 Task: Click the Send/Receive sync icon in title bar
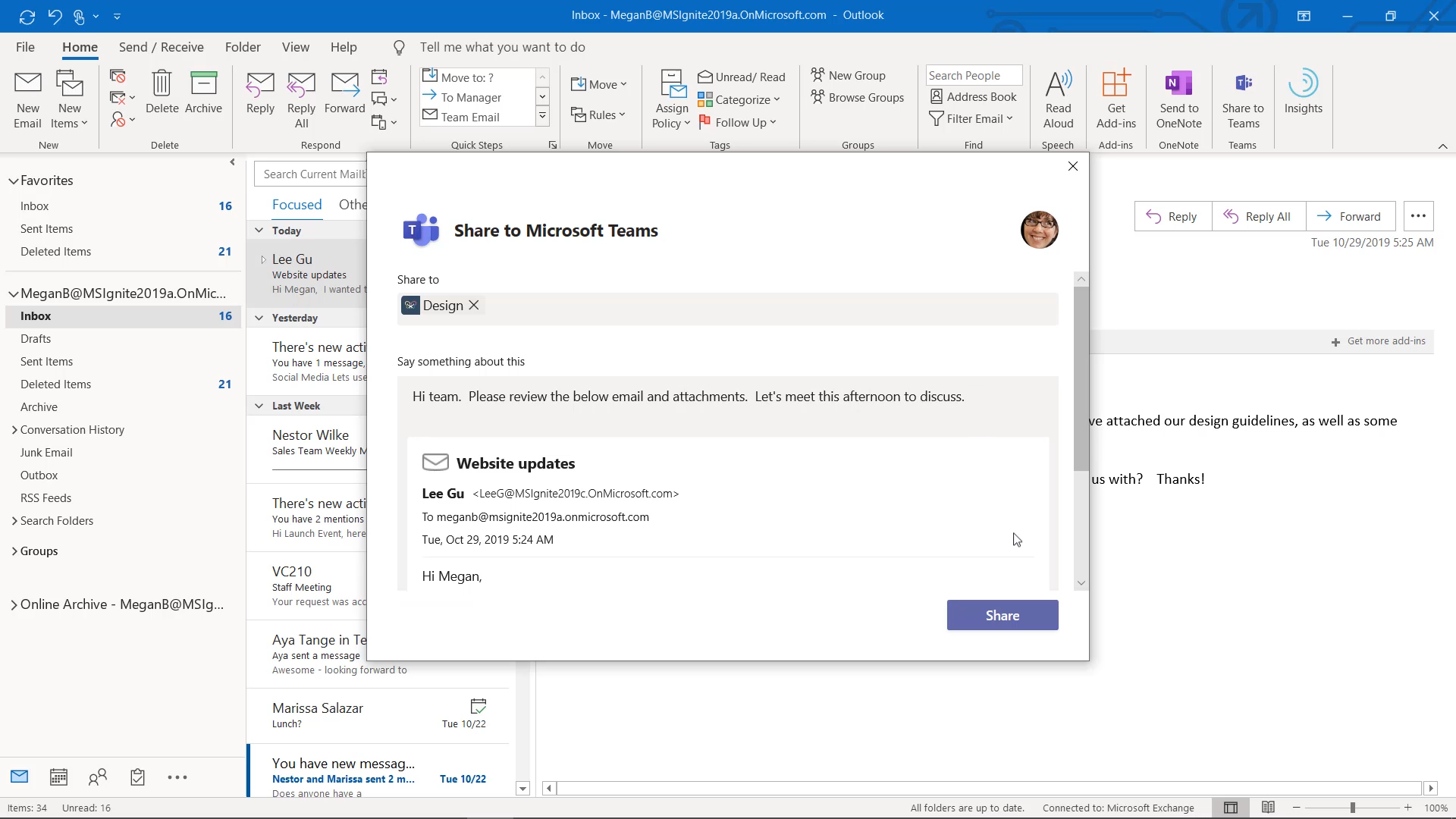pos(27,16)
